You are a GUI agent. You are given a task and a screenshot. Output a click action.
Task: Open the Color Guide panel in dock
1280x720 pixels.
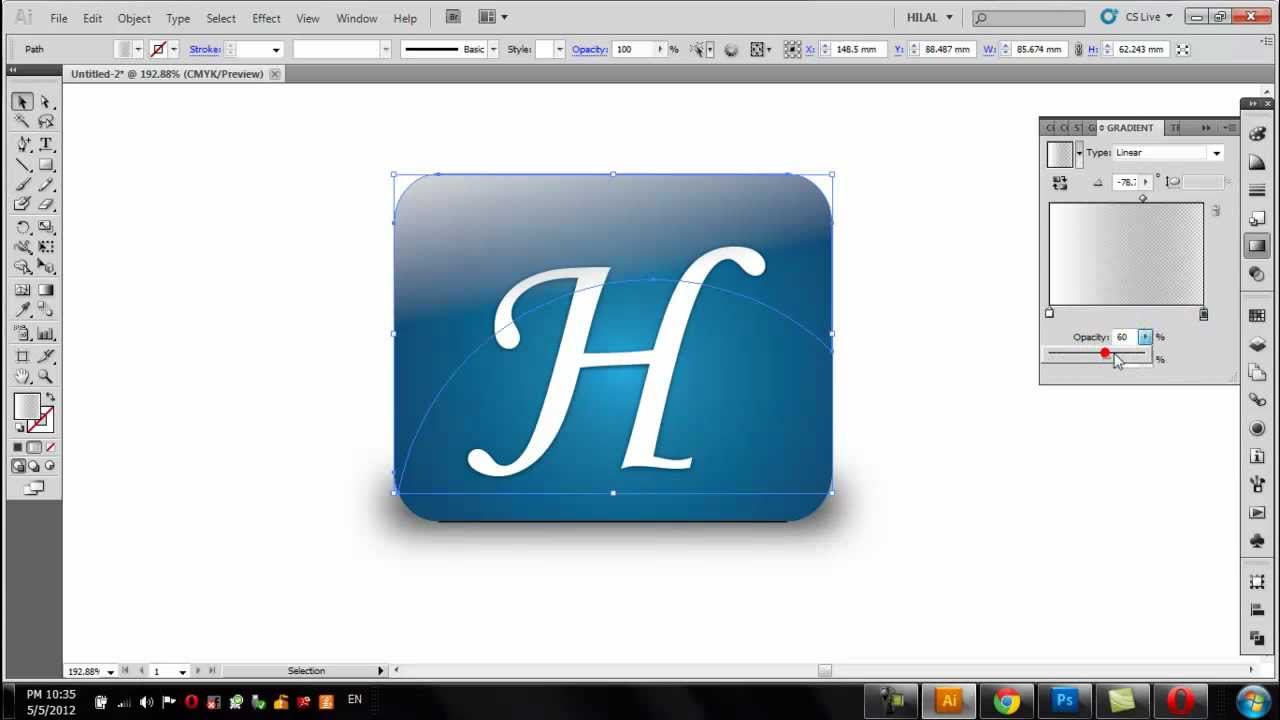[1257, 163]
